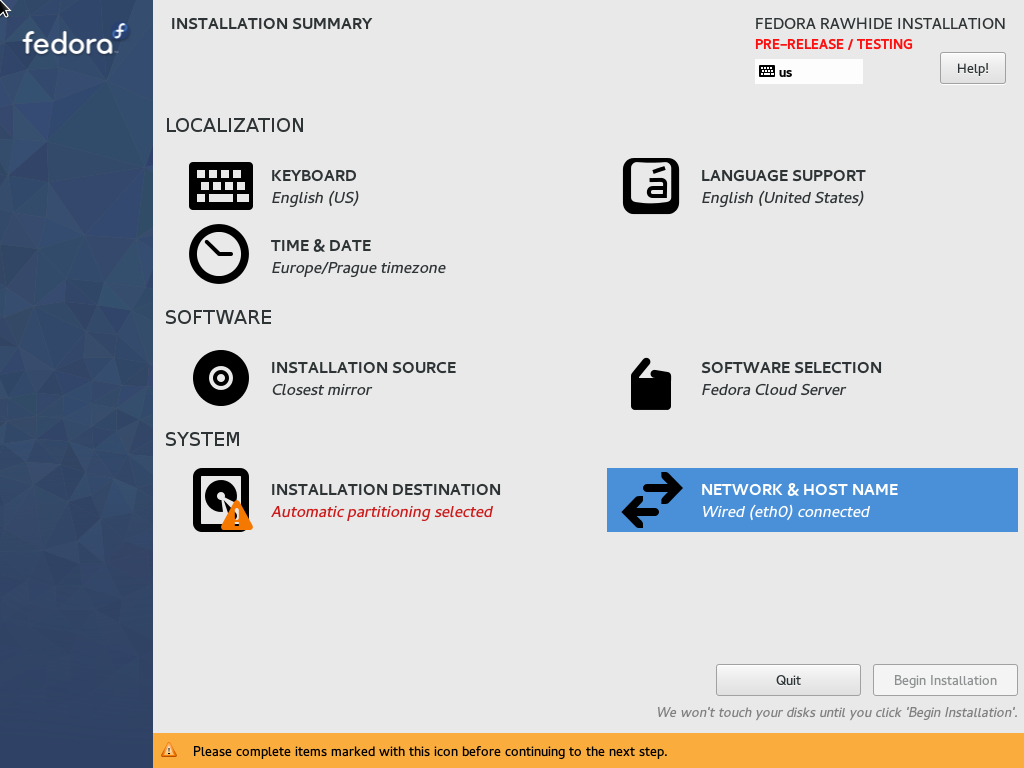1024x768 pixels.
Task: Click the Time & Date clock icon
Action: tap(219, 254)
